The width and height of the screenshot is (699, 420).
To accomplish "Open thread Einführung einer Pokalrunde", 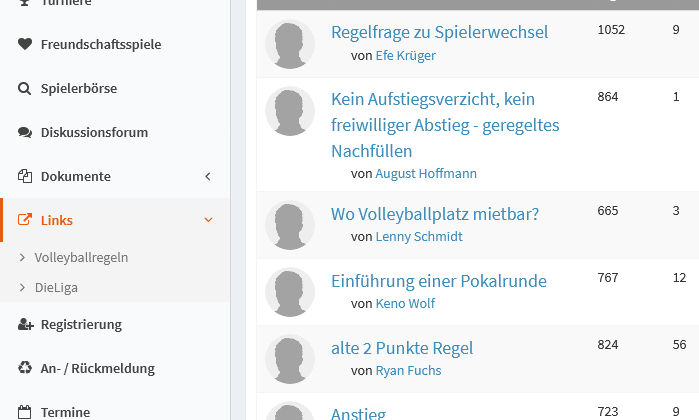I will coord(439,281).
